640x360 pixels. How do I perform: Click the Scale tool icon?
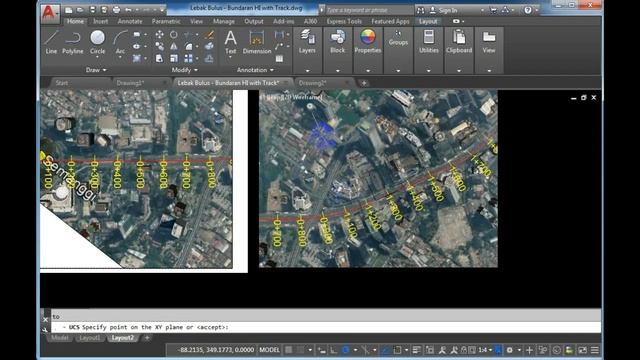point(174,58)
